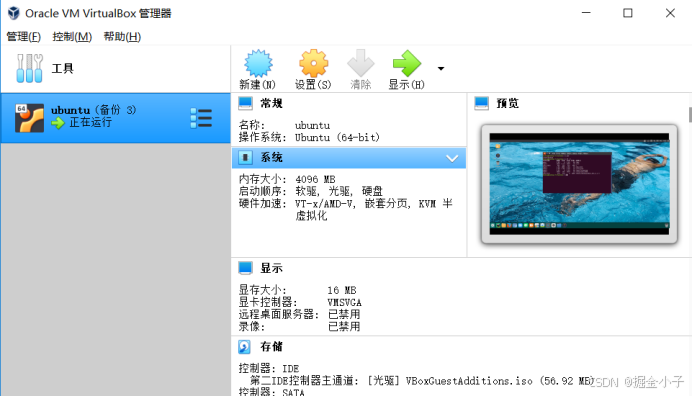This screenshot has width=692, height=396.
Task: Open the Help 帮助(H) menu
Action: click(x=122, y=37)
